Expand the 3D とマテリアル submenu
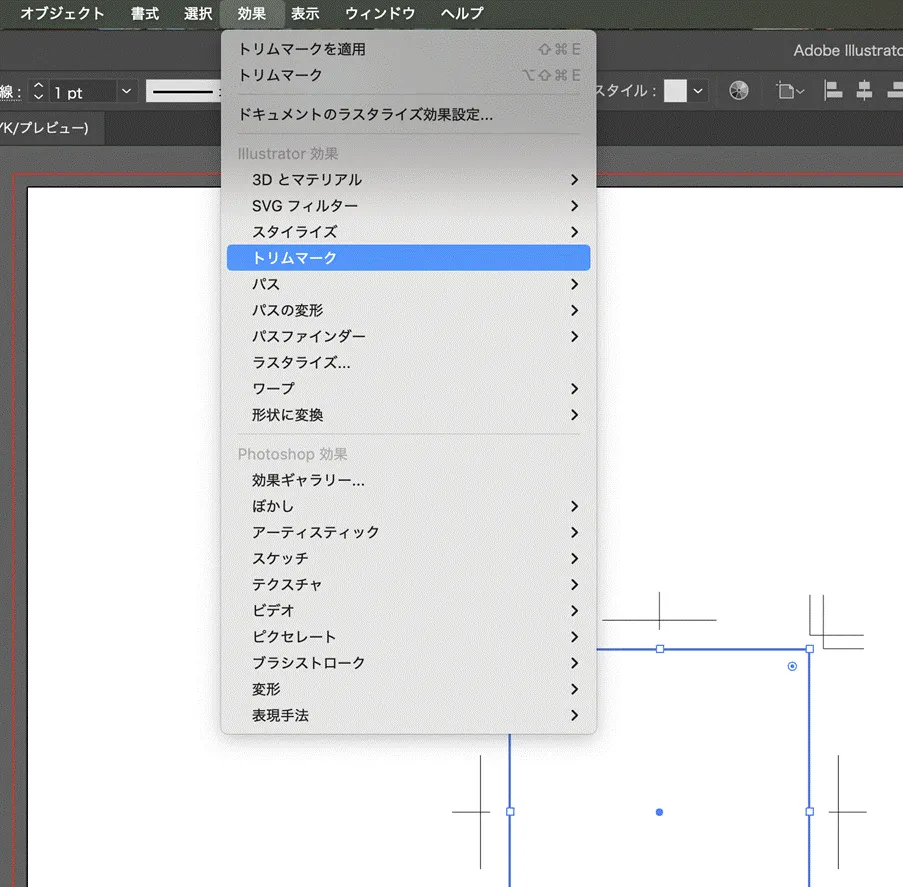This screenshot has height=887, width=903. click(x=408, y=180)
